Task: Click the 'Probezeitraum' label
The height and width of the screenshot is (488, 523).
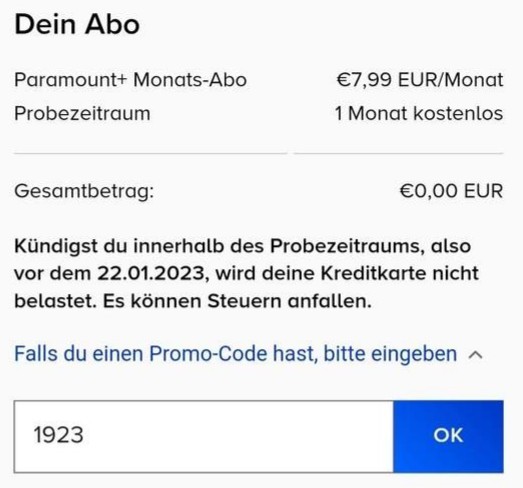Action: 82,114
